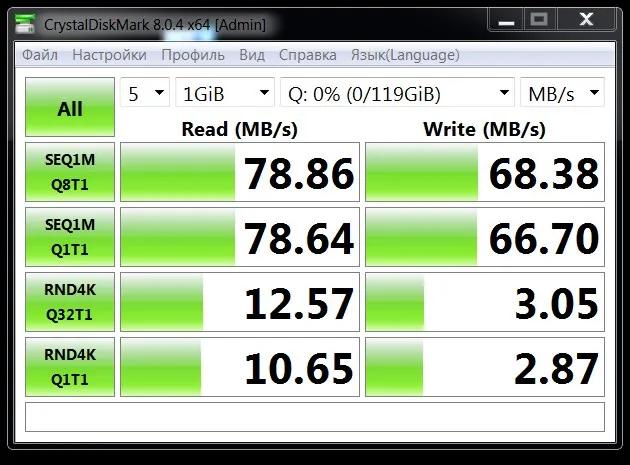Minimize the CrystalDiskMark window
The image size is (630, 465).
(x=506, y=19)
